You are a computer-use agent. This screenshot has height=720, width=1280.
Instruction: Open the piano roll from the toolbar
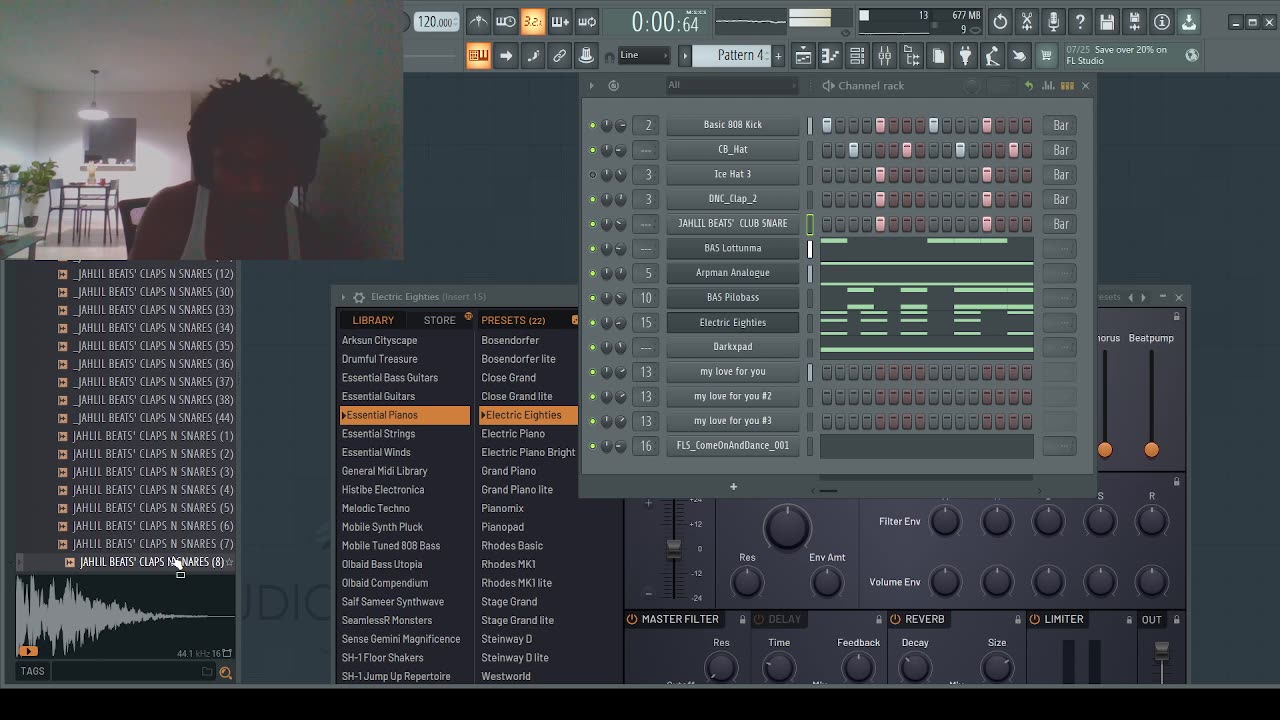[x=830, y=56]
